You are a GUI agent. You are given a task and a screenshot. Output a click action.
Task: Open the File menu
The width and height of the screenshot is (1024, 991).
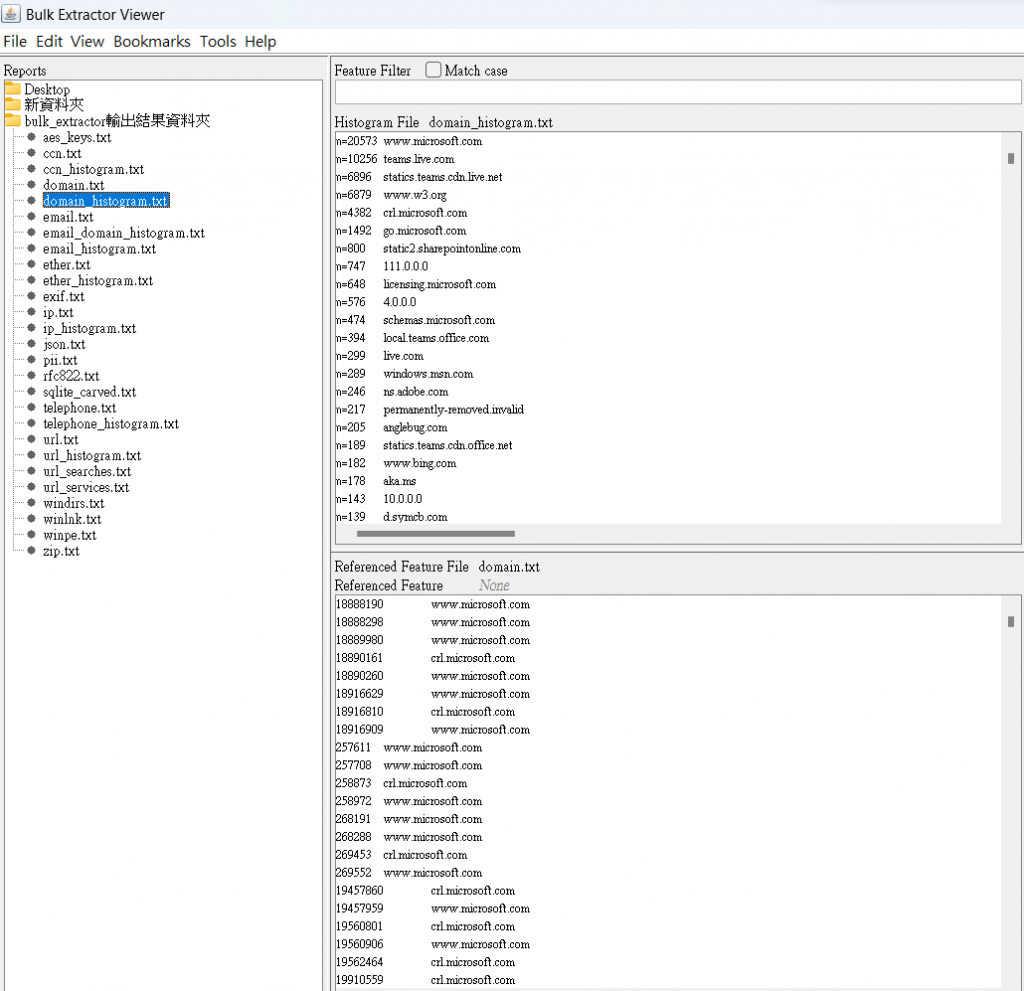[x=15, y=42]
